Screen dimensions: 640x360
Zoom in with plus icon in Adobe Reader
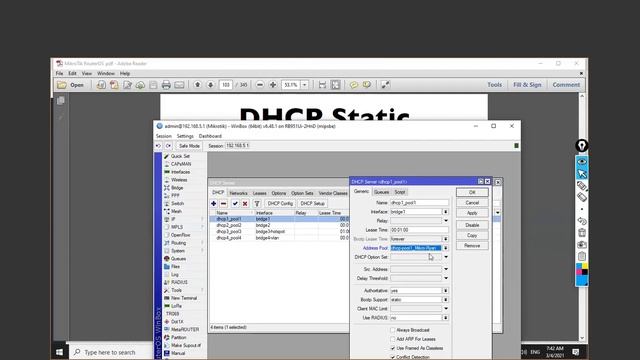coord(273,85)
